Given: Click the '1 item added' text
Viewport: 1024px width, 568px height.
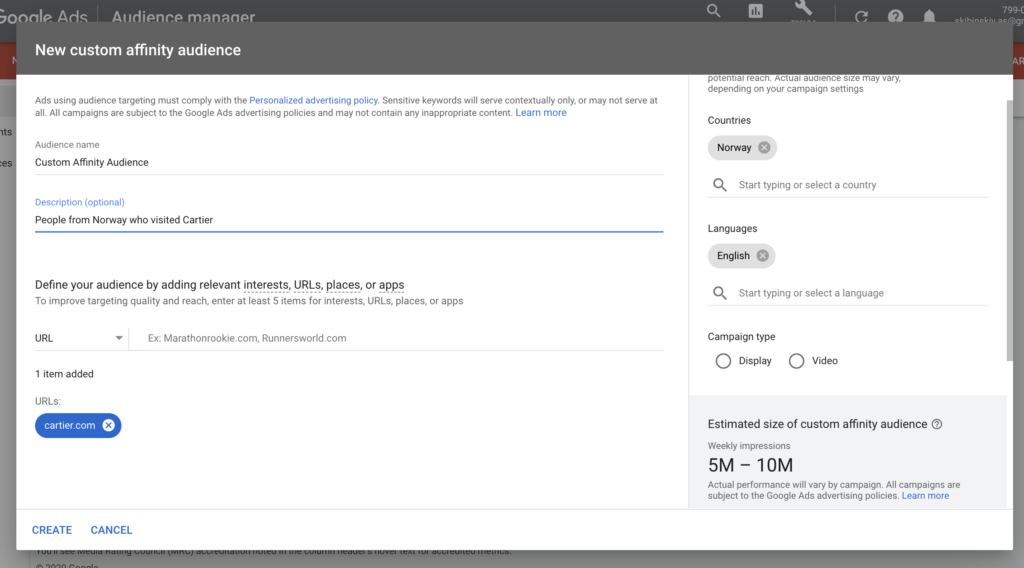Looking at the screenshot, I should tap(64, 374).
